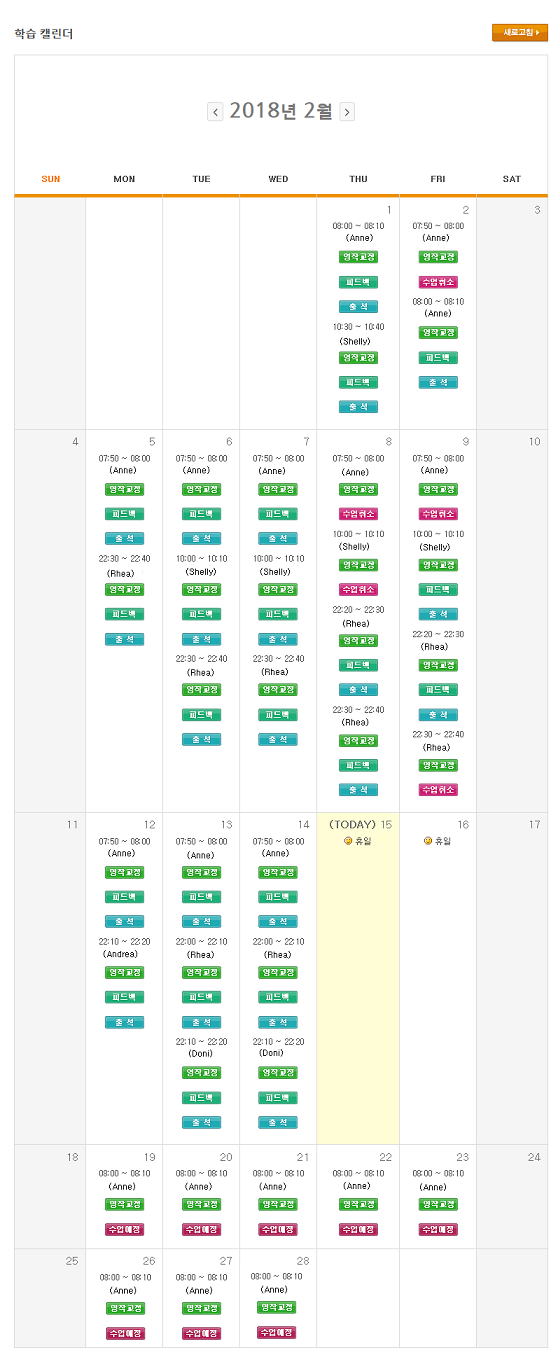
Task: Click the smiley holiday icon on the 16th
Action: click(x=428, y=841)
